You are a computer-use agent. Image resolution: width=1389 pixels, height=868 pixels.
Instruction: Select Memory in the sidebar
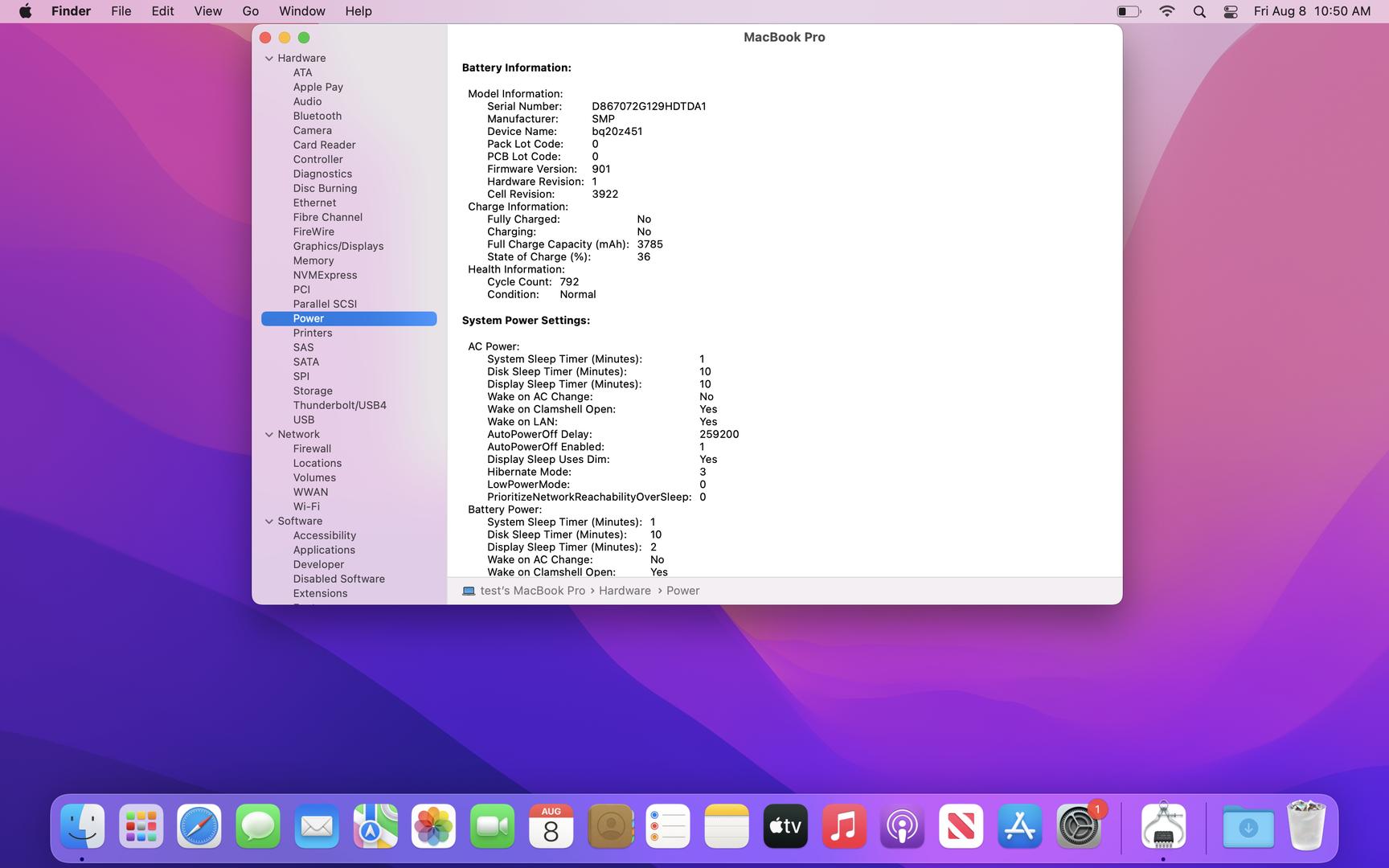pyautogui.click(x=313, y=260)
